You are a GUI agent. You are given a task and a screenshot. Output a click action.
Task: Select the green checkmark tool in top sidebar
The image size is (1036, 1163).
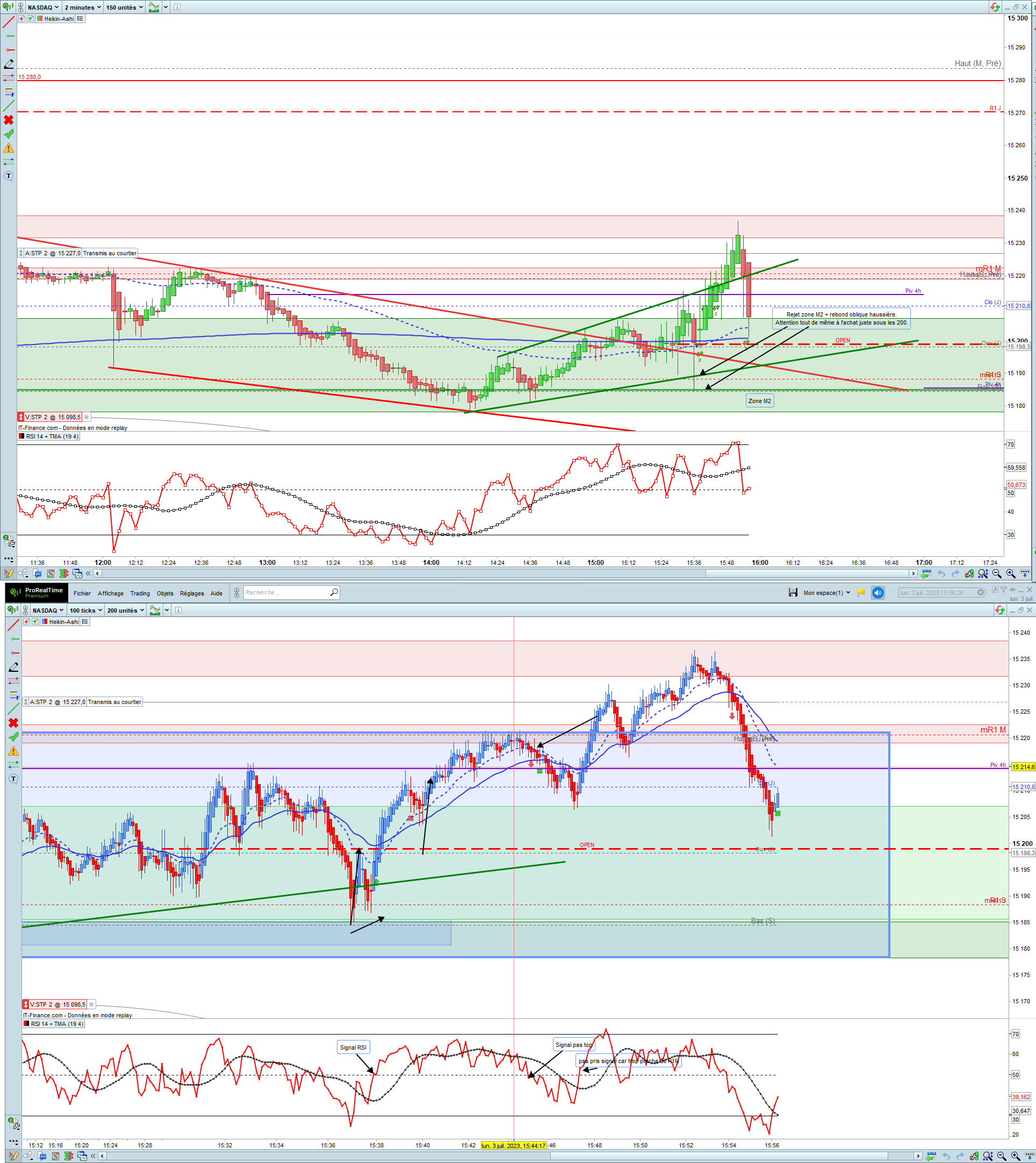9,134
